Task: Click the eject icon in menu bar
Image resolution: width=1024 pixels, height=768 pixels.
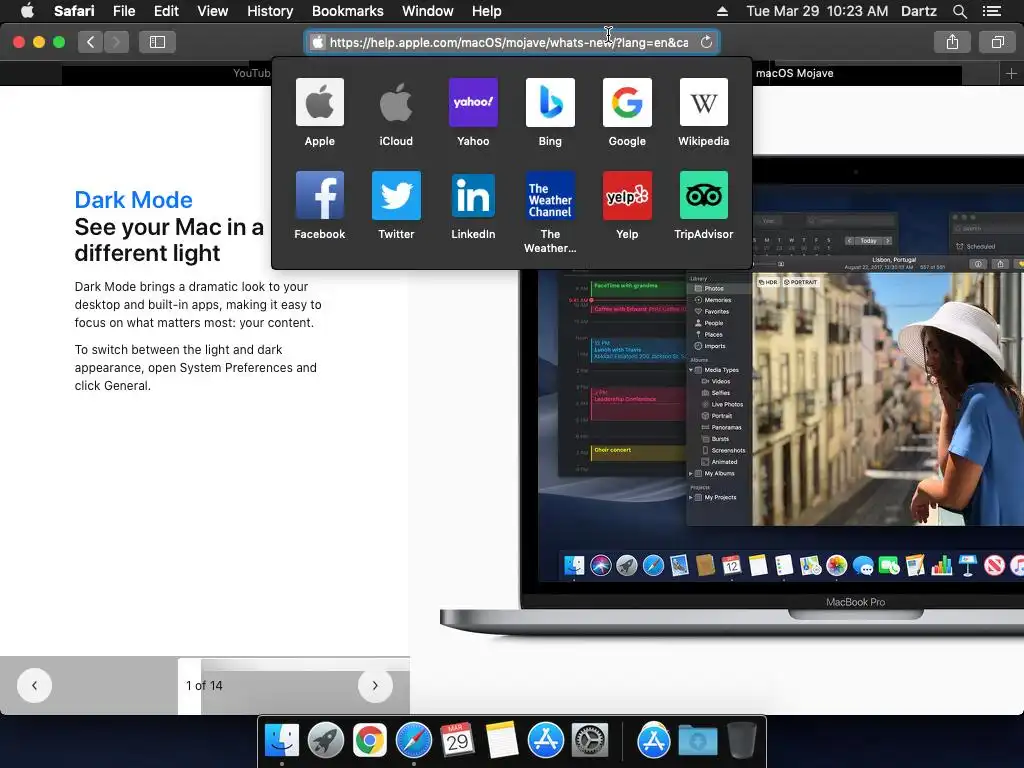Action: pyautogui.click(x=722, y=11)
